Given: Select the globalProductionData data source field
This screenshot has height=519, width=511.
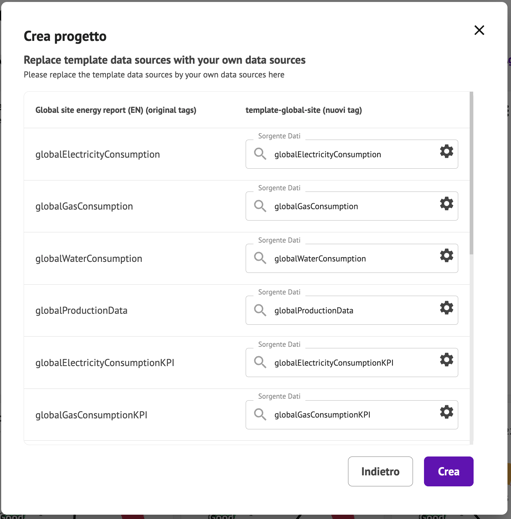Looking at the screenshot, I should [x=352, y=310].
